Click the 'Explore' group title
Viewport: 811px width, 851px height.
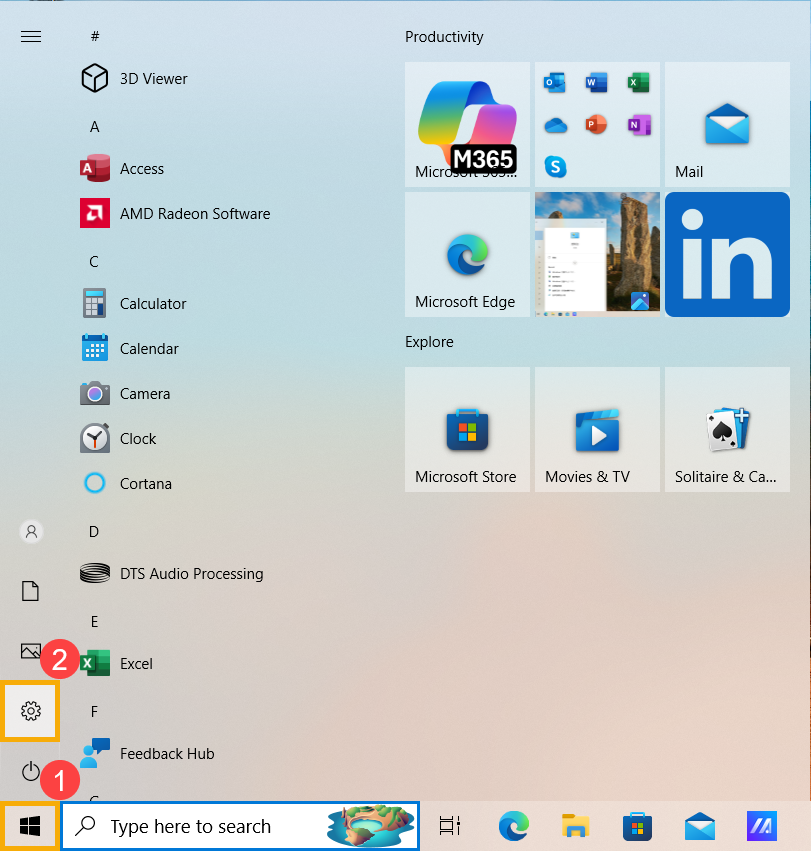[x=429, y=342]
